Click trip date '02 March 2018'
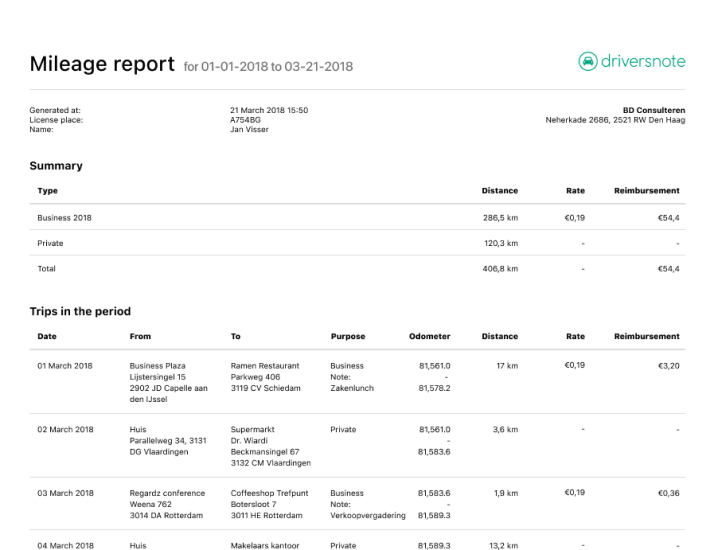Screen dimensions: 714x550 (x=65, y=429)
